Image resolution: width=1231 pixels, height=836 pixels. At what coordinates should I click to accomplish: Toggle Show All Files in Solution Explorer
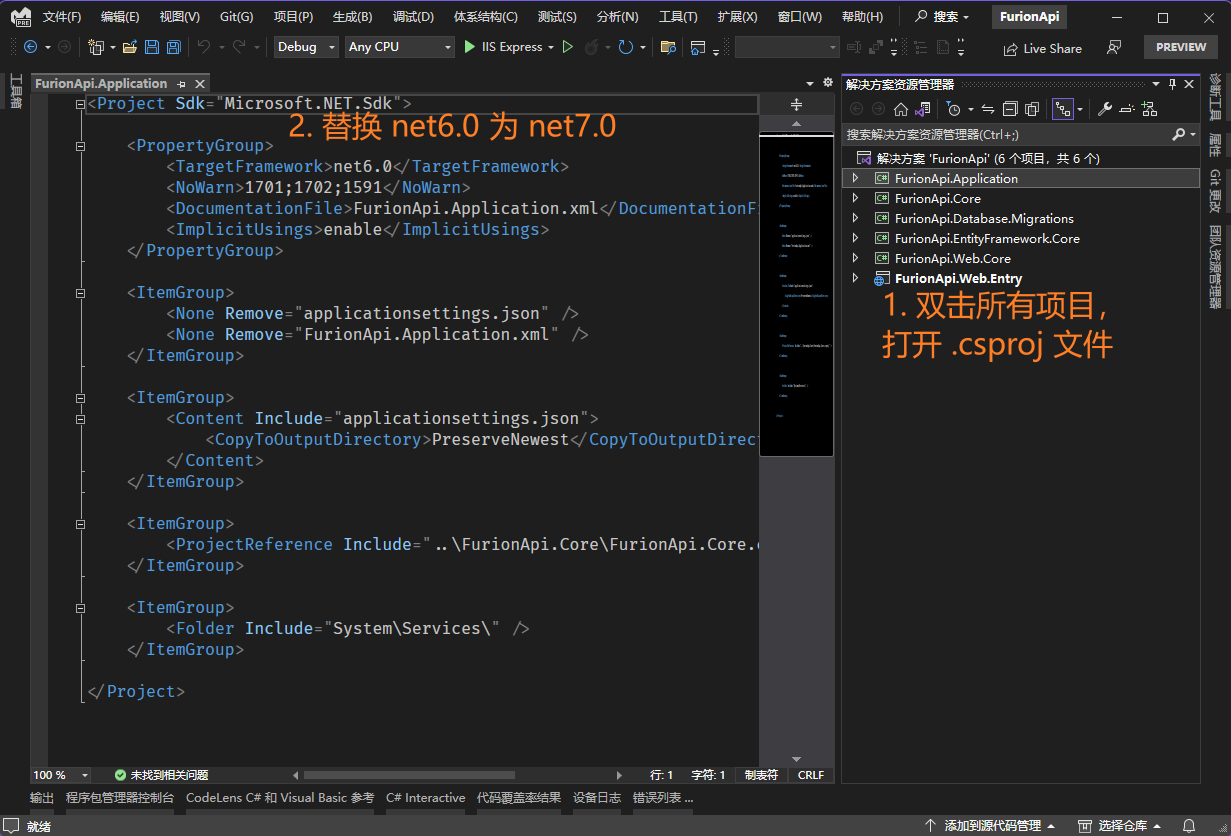[1031, 109]
